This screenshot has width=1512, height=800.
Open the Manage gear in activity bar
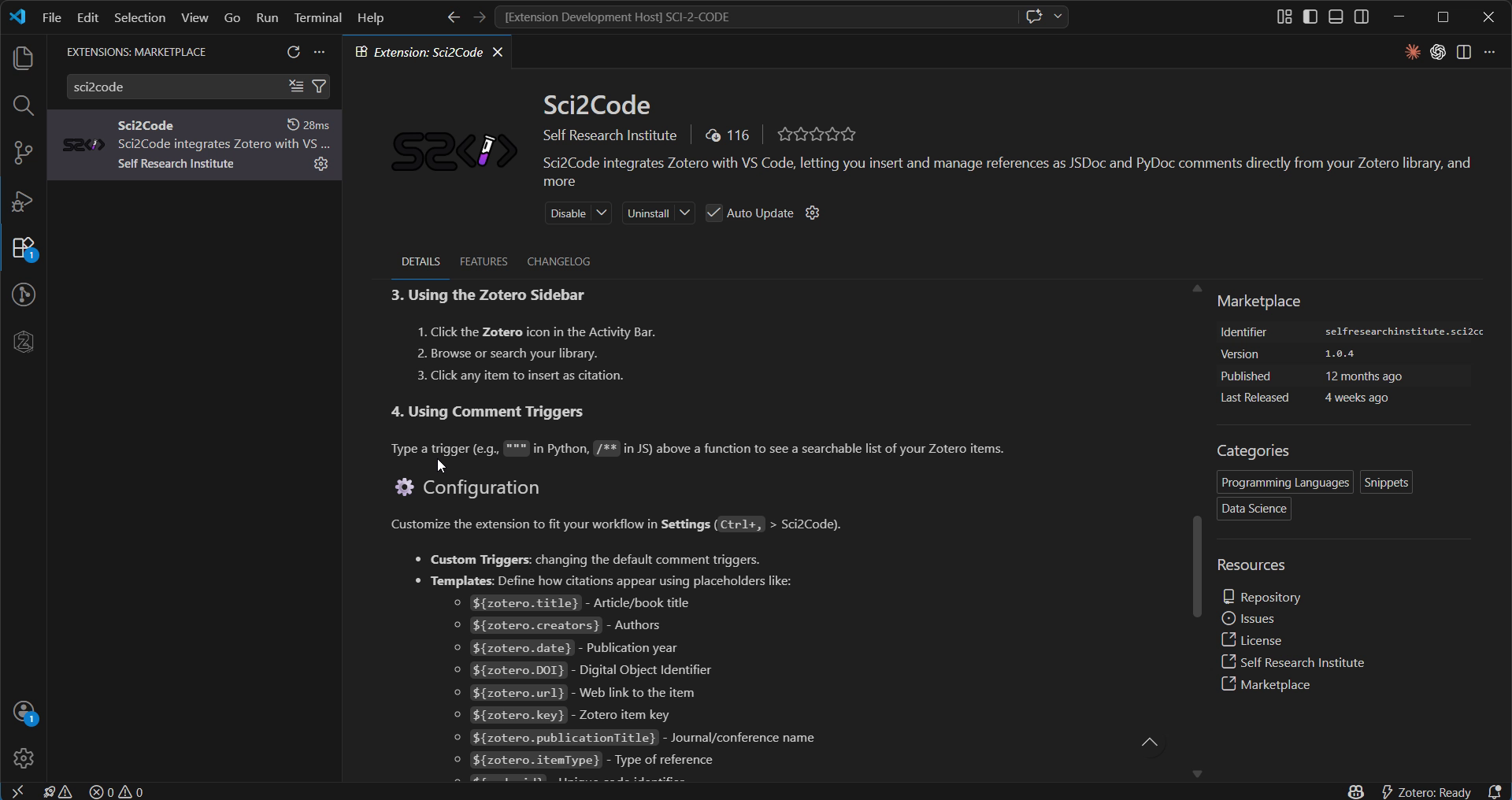[x=24, y=758]
